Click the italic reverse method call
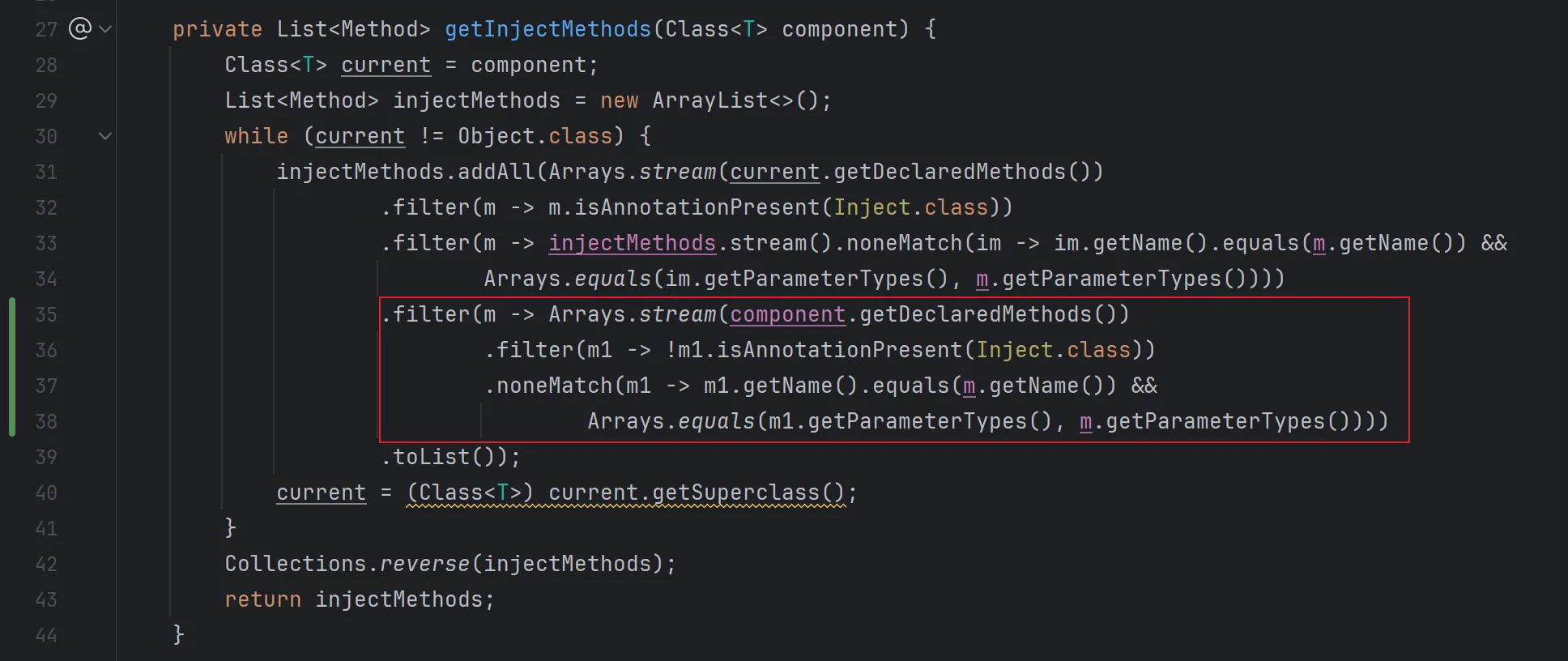1568x661 pixels. (425, 564)
